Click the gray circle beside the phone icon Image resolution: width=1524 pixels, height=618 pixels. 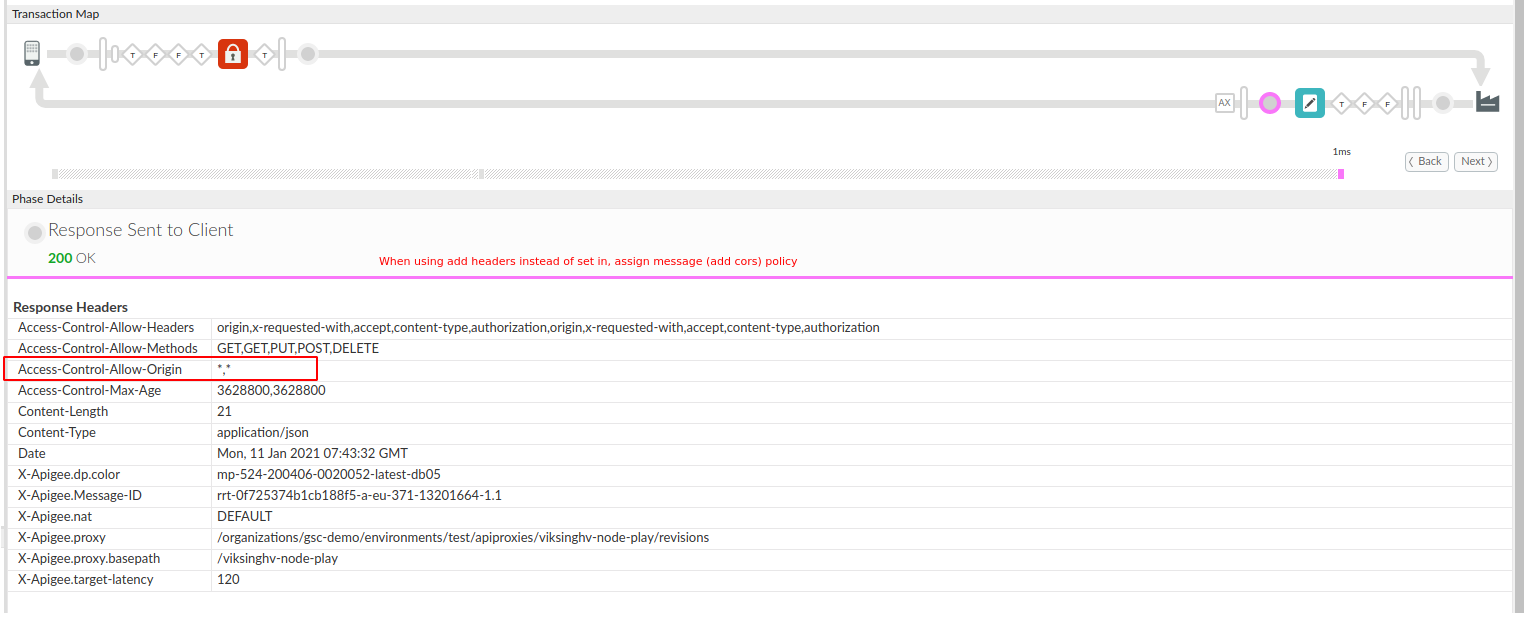coord(77,54)
